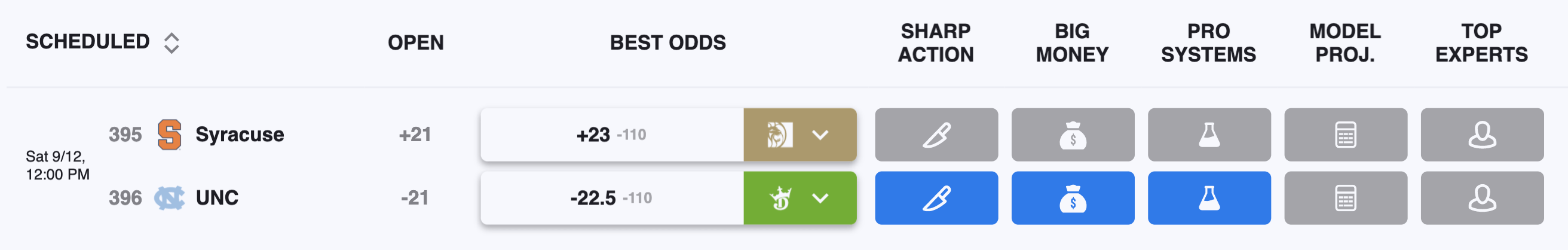Click the Syracuse +23 best odds
1568x250 pixels.
point(612,135)
